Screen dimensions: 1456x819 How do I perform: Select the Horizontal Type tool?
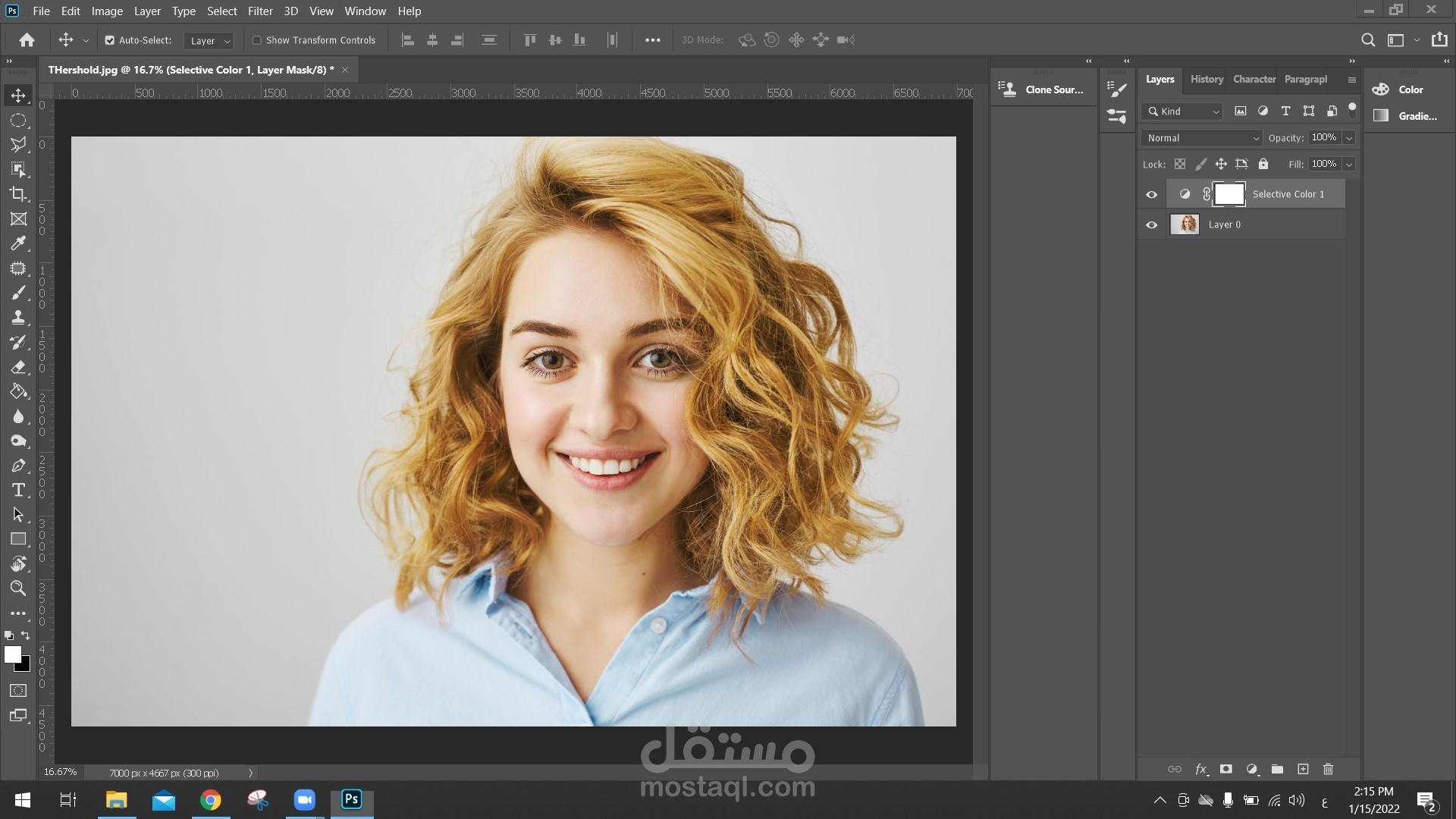pos(18,490)
